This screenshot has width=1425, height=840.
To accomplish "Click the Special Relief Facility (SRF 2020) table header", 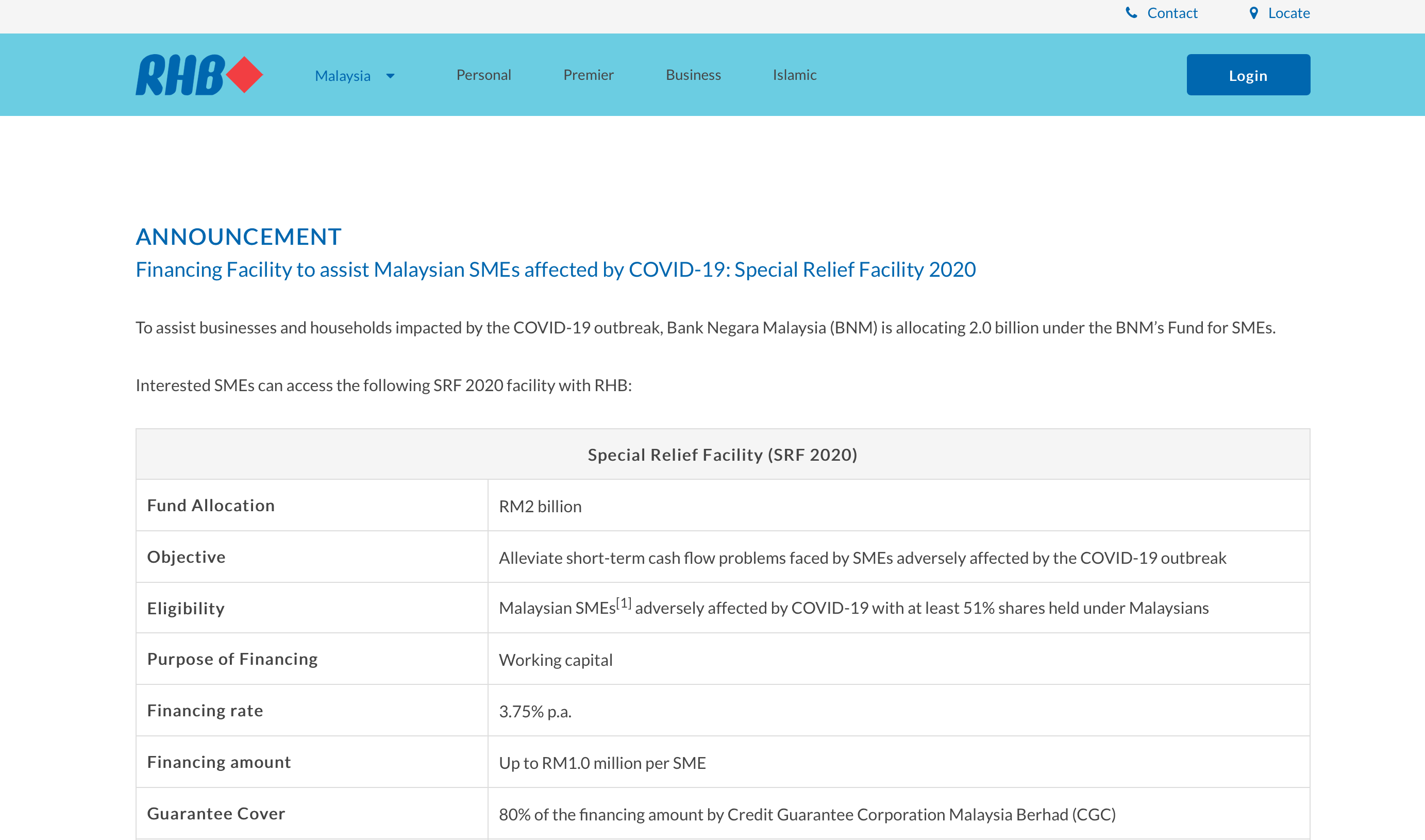I will tap(723, 455).
